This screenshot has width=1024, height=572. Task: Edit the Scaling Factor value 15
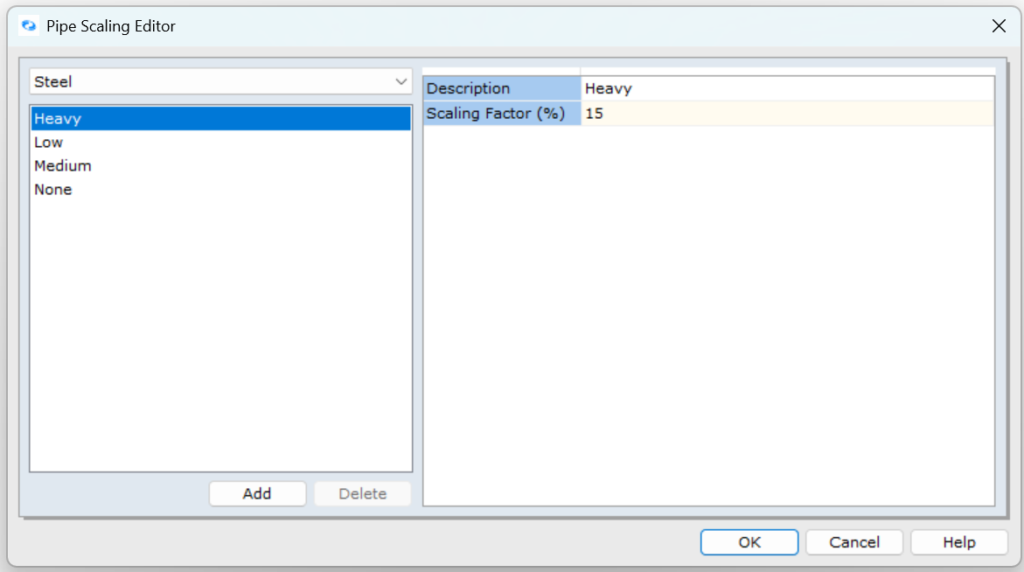click(788, 113)
